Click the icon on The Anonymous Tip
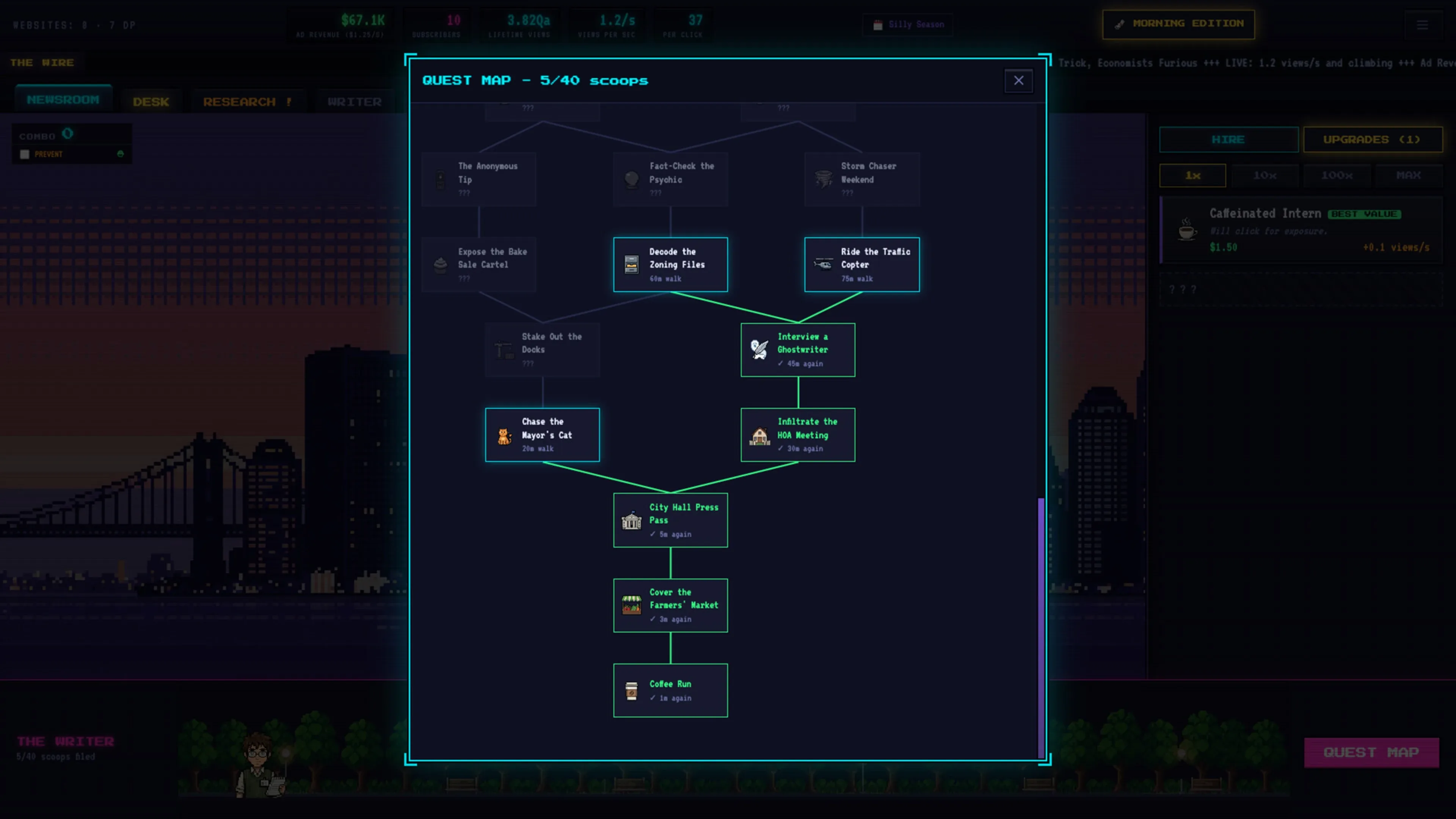This screenshot has height=819, width=1456. pos(440,179)
